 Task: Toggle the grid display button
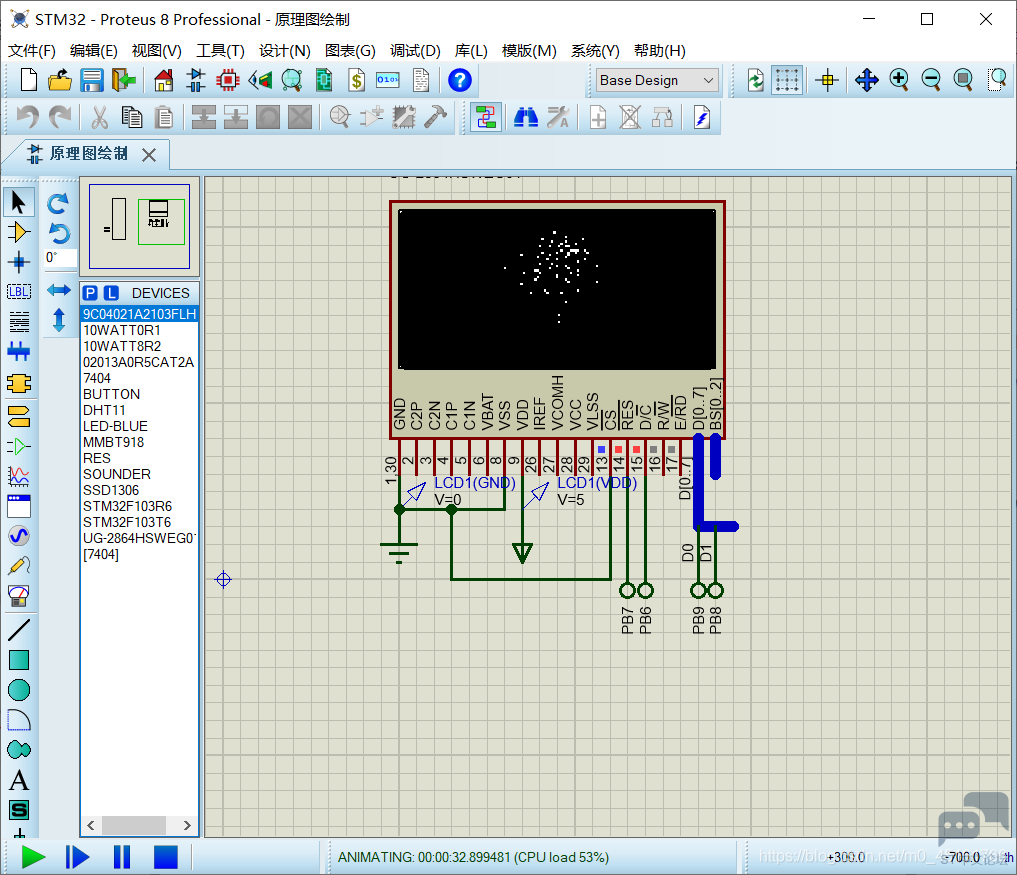787,80
